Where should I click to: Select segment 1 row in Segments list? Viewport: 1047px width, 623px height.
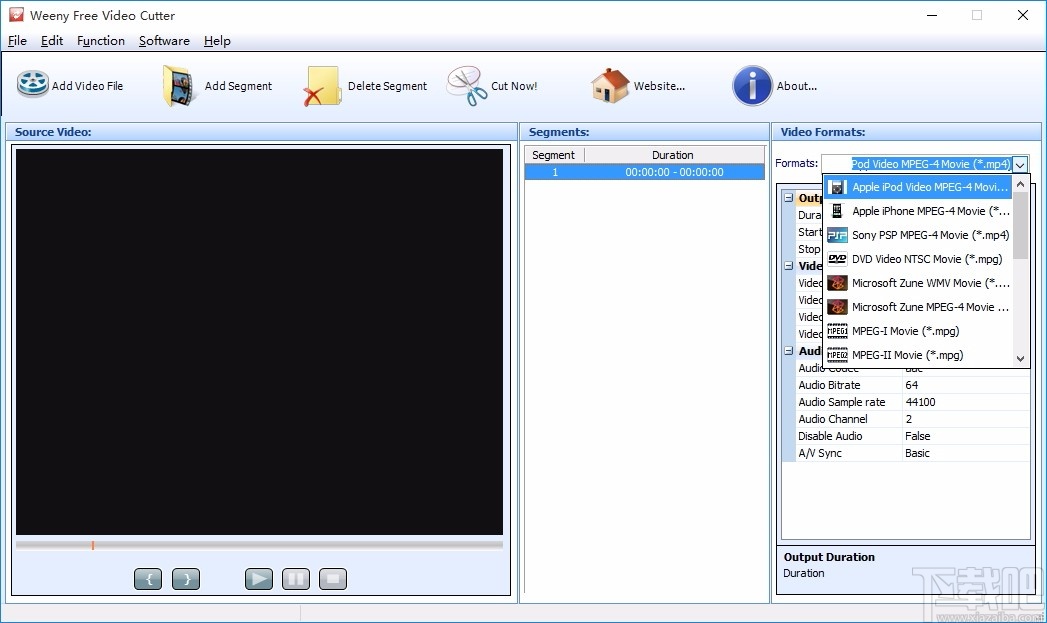pos(644,172)
